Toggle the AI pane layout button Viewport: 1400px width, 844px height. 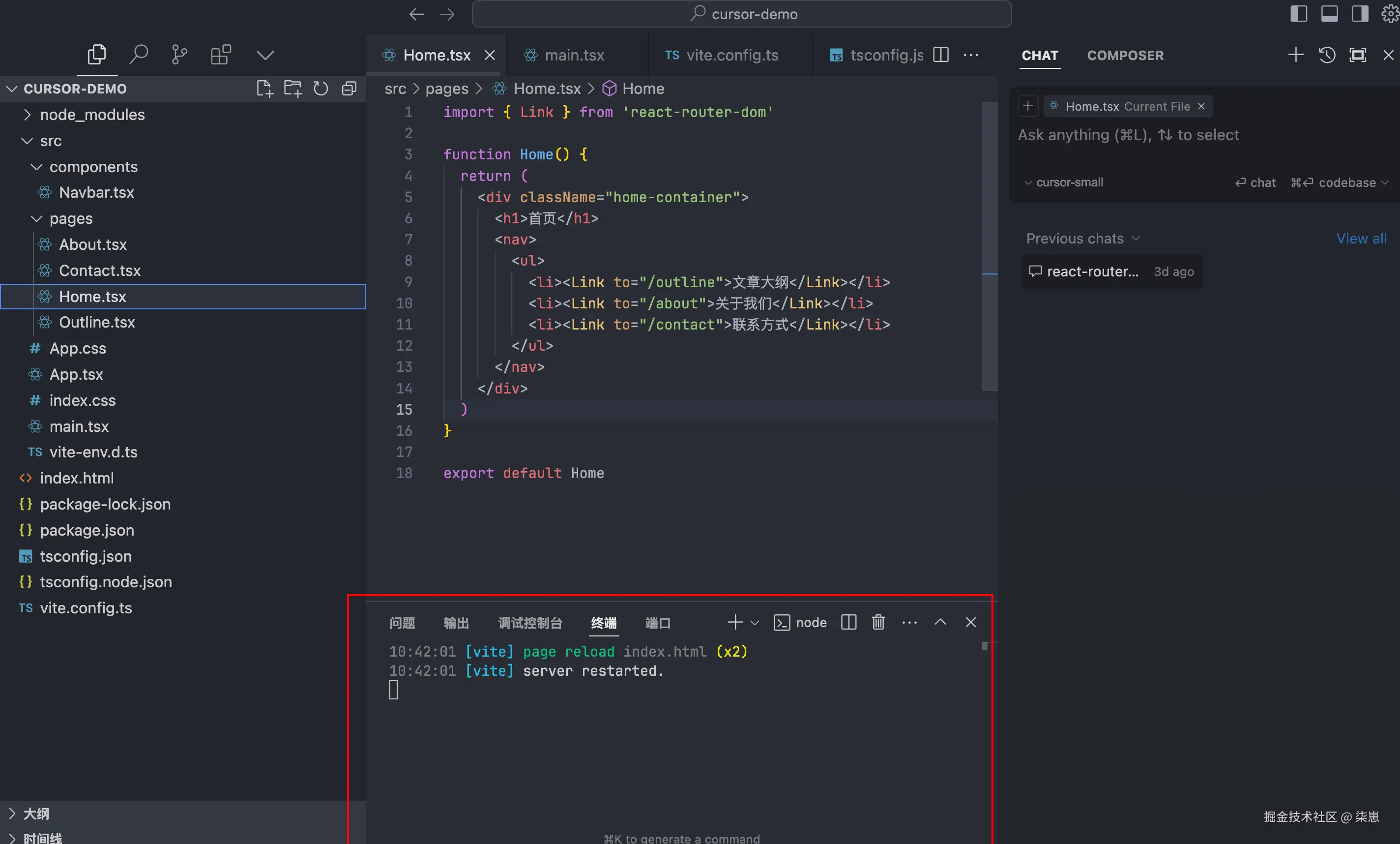pyautogui.click(x=1360, y=14)
